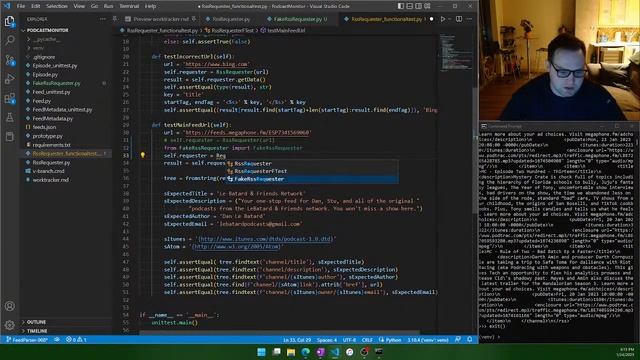
Task: Click CRLF line ending in status bar
Action: point(367,340)
